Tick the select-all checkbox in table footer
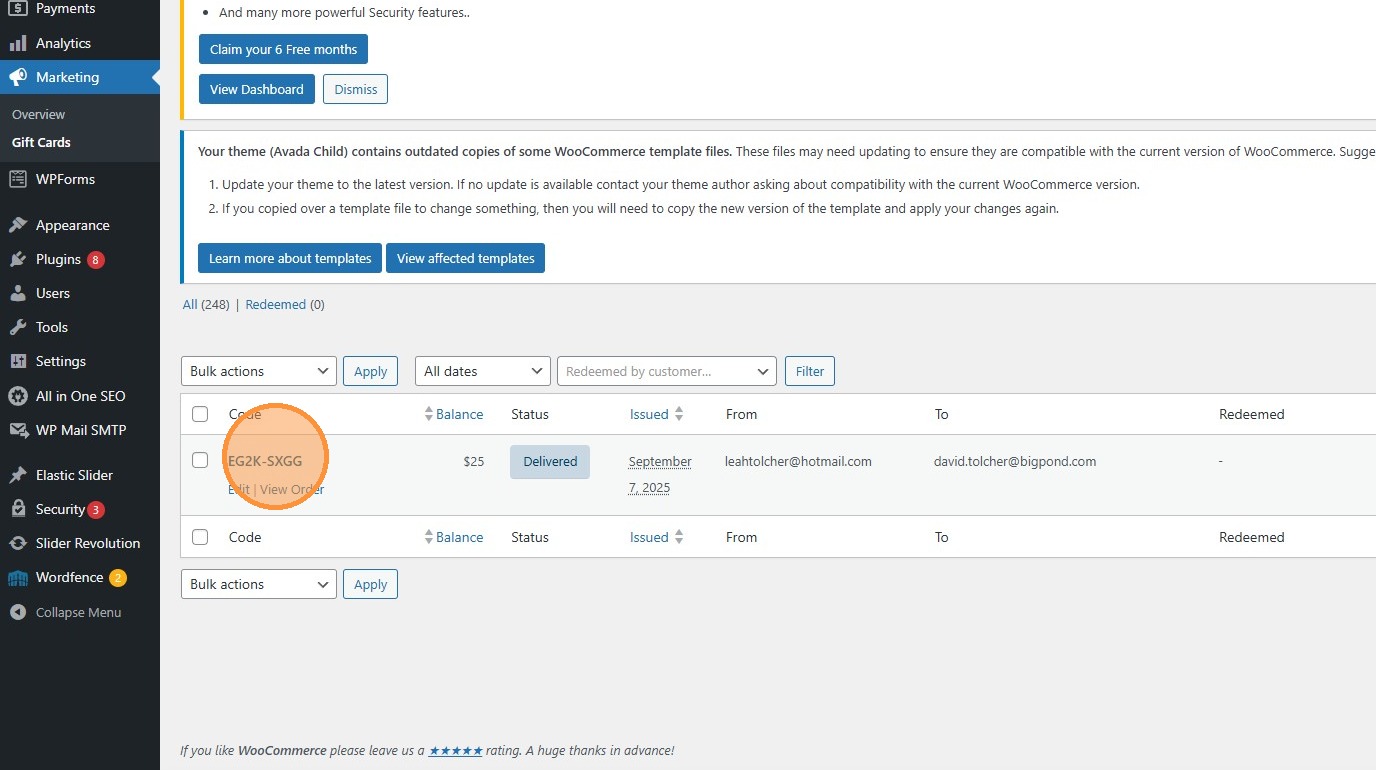Screen dimensions: 1376x770 tap(200, 537)
